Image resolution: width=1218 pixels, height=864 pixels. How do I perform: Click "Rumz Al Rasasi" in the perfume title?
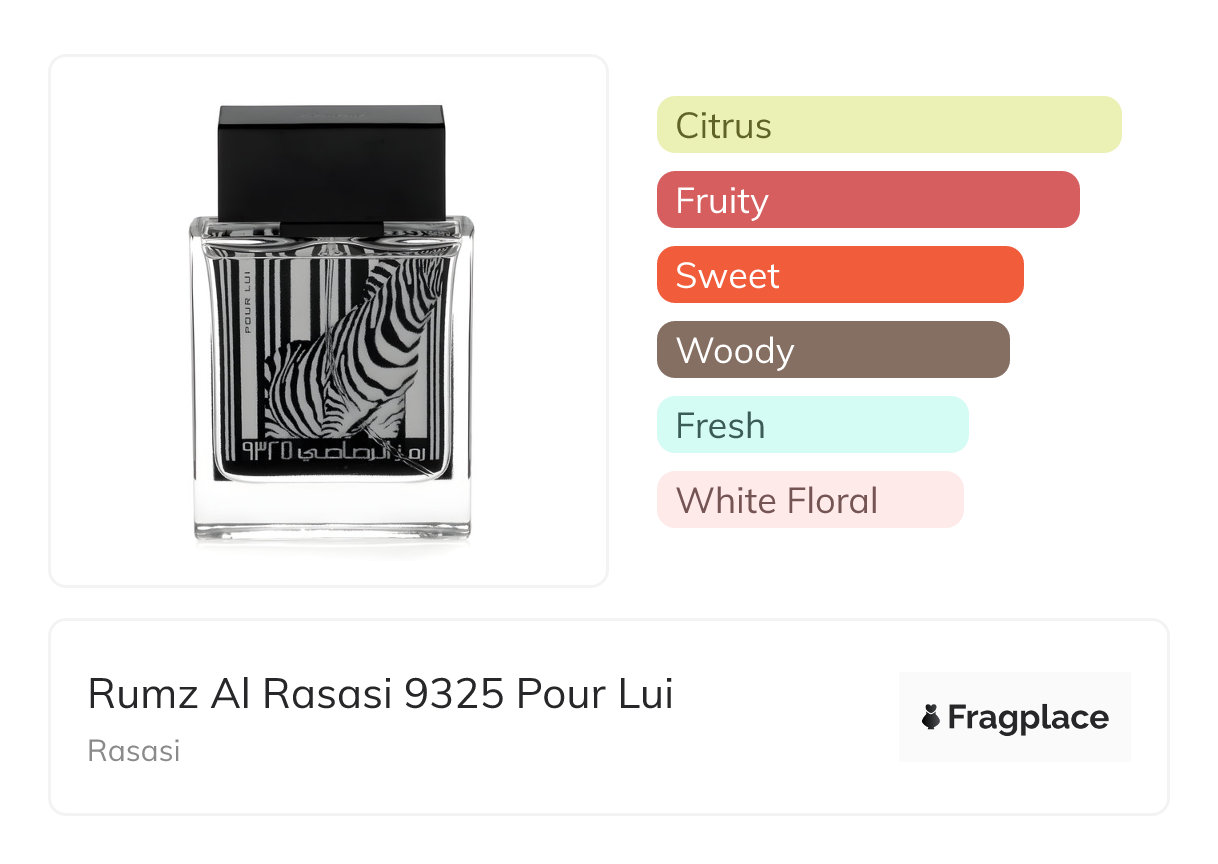240,694
